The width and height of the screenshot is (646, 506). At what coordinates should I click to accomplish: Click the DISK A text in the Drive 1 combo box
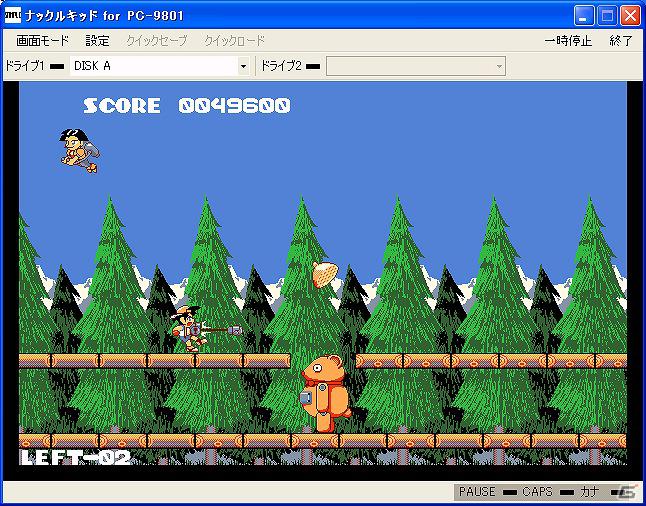coord(92,66)
